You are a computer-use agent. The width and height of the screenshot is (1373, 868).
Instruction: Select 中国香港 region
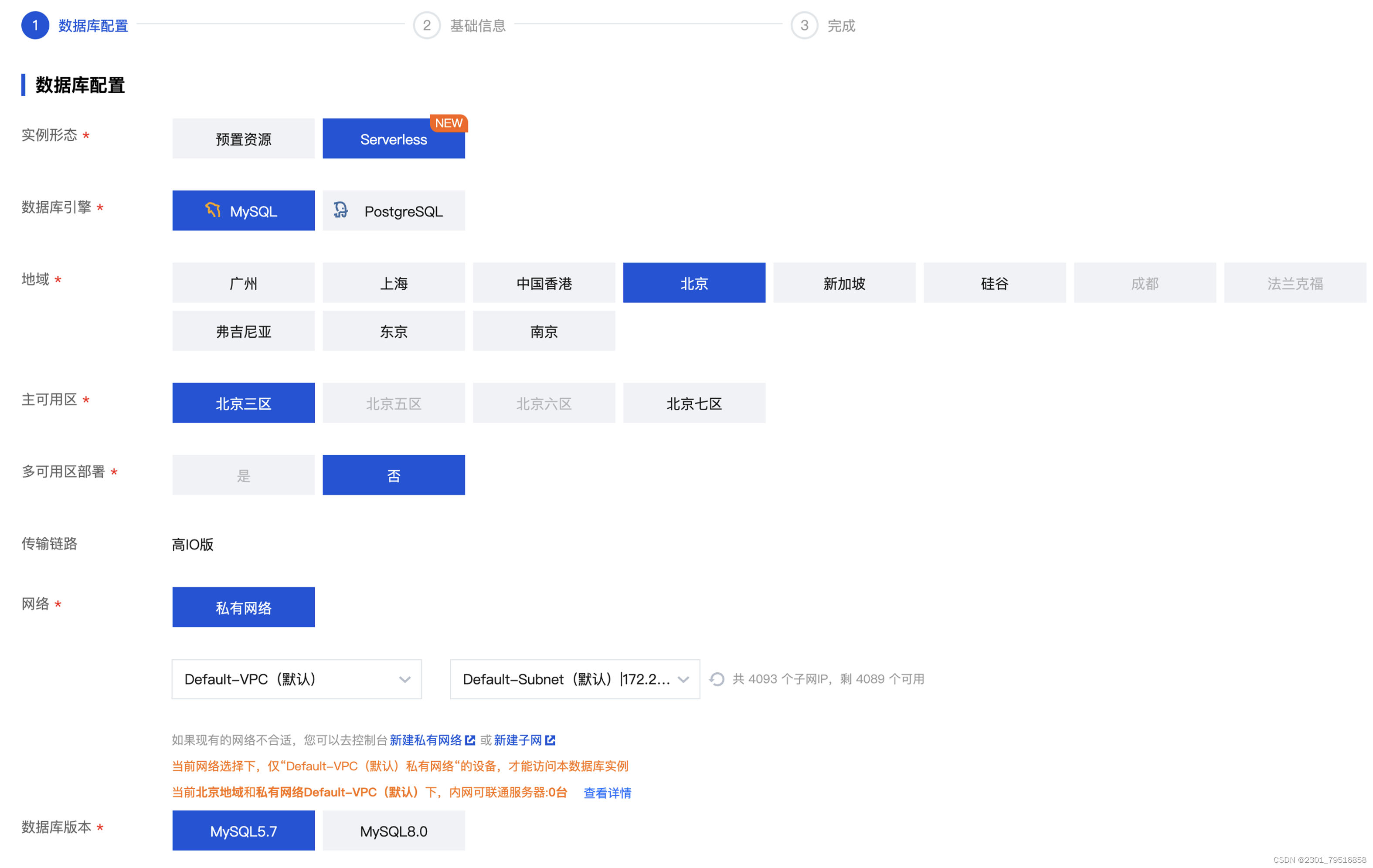544,283
